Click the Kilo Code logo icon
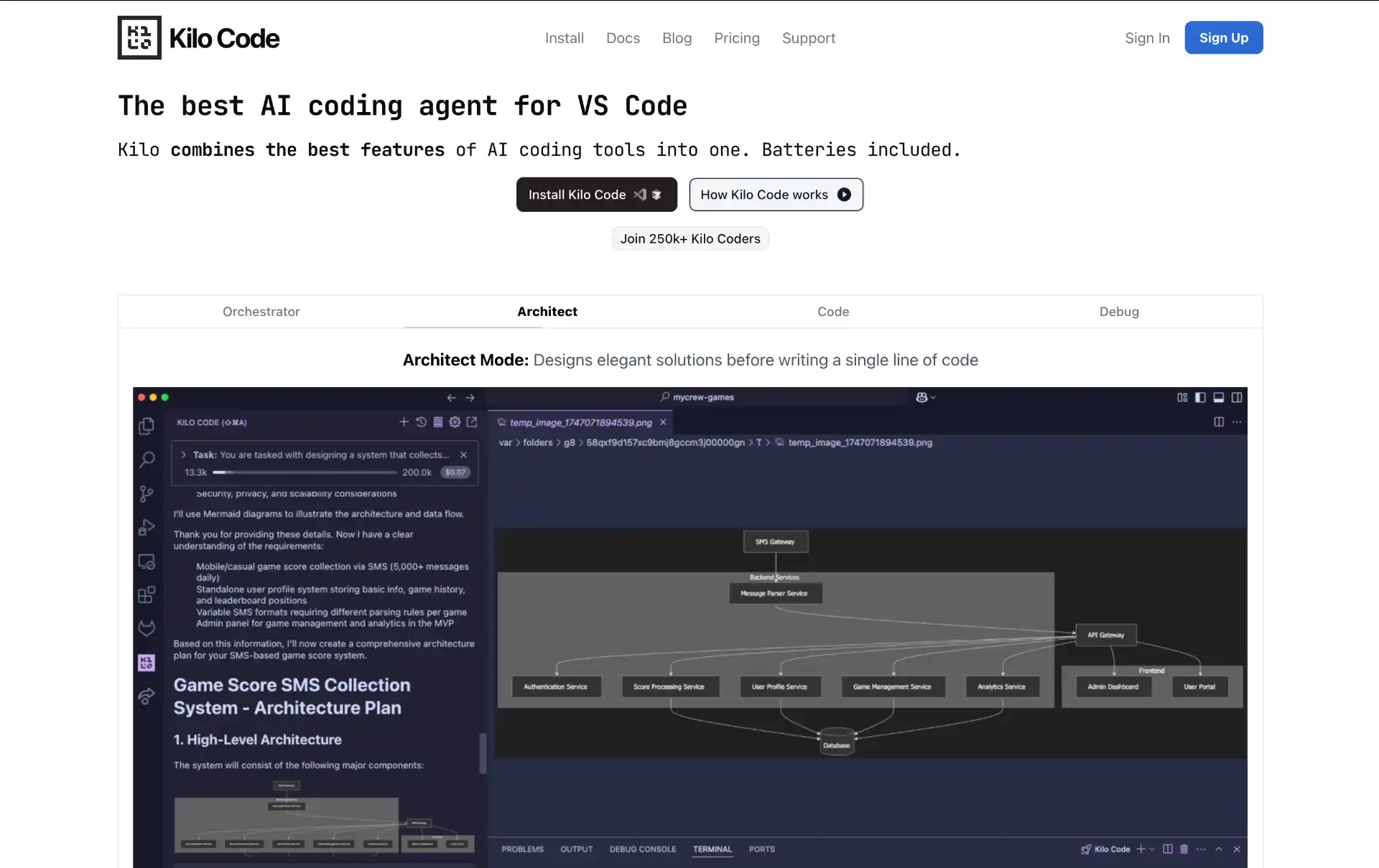Image resolution: width=1379 pixels, height=868 pixels. pos(139,37)
